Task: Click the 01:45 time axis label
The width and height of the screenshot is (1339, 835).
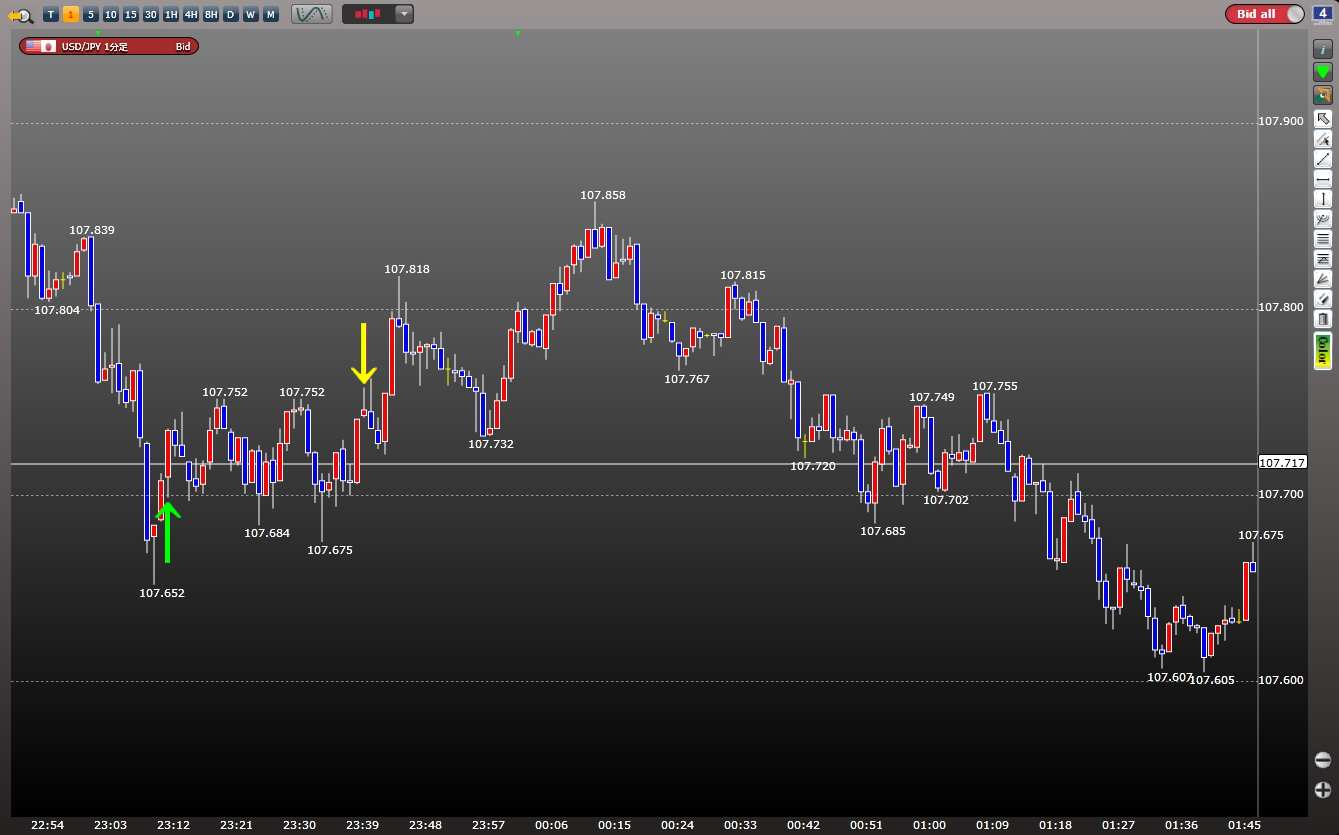Action: [1244, 825]
